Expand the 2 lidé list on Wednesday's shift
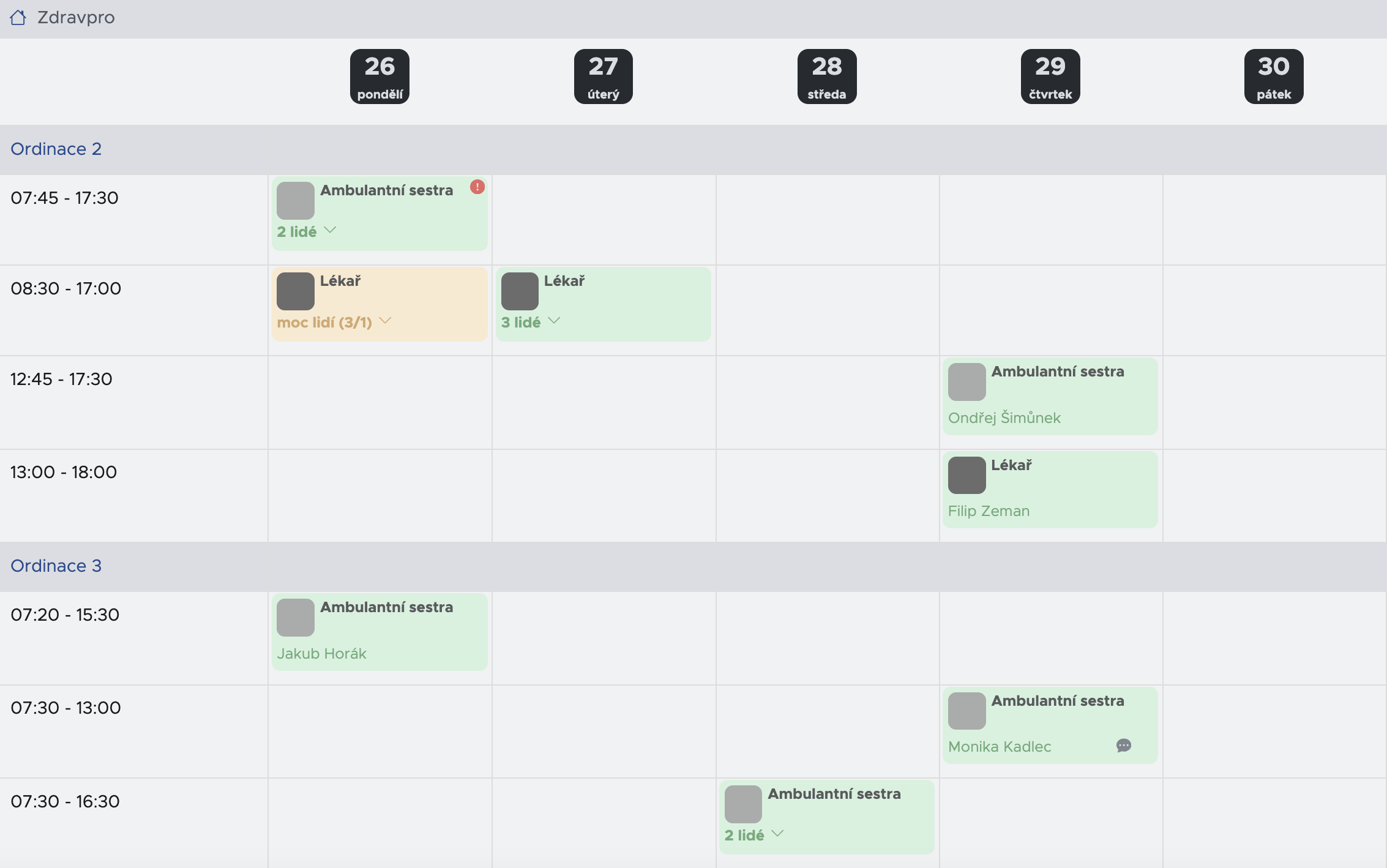The height and width of the screenshot is (868, 1387). [754, 835]
